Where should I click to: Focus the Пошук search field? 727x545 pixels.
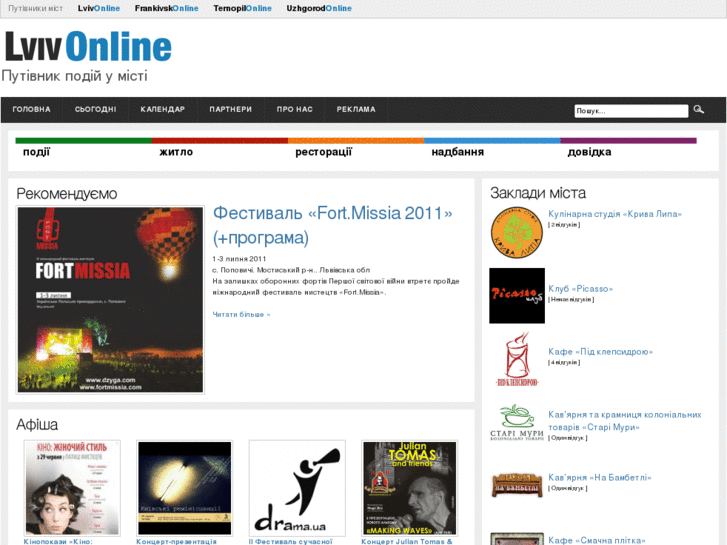click(631, 111)
